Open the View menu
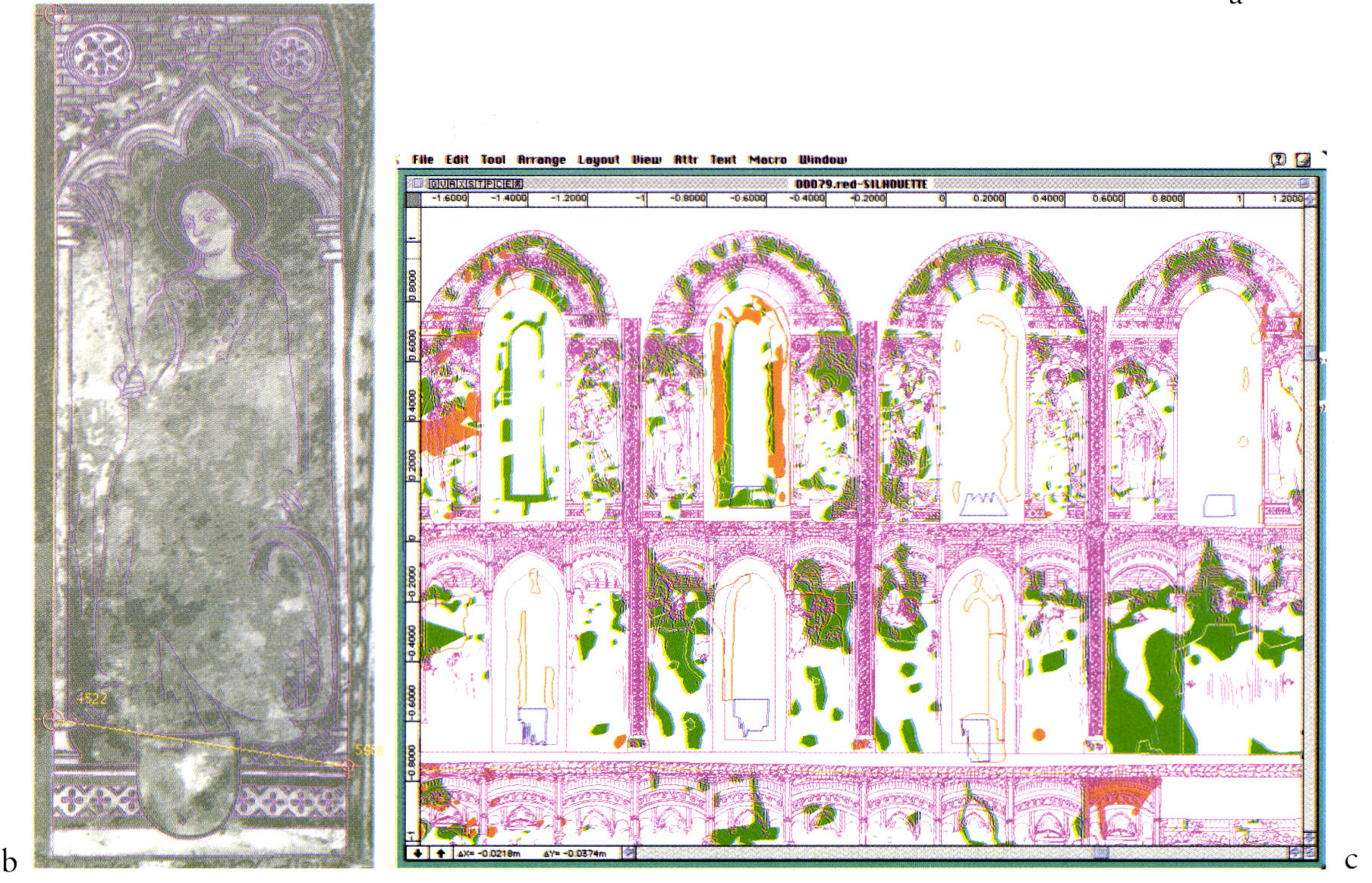The width and height of the screenshot is (1372, 883). [x=647, y=159]
